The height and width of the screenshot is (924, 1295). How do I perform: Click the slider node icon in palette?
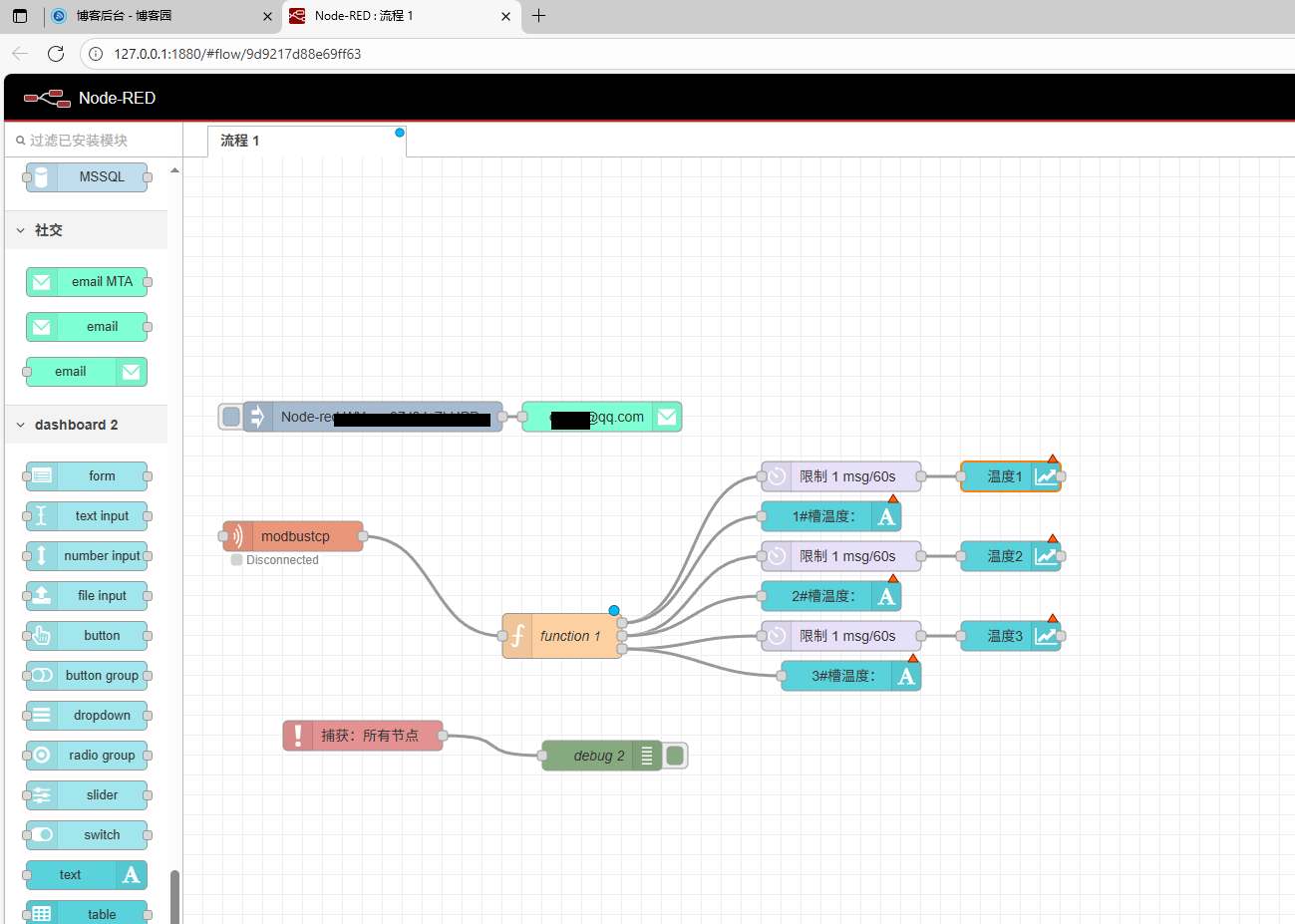[x=42, y=795]
